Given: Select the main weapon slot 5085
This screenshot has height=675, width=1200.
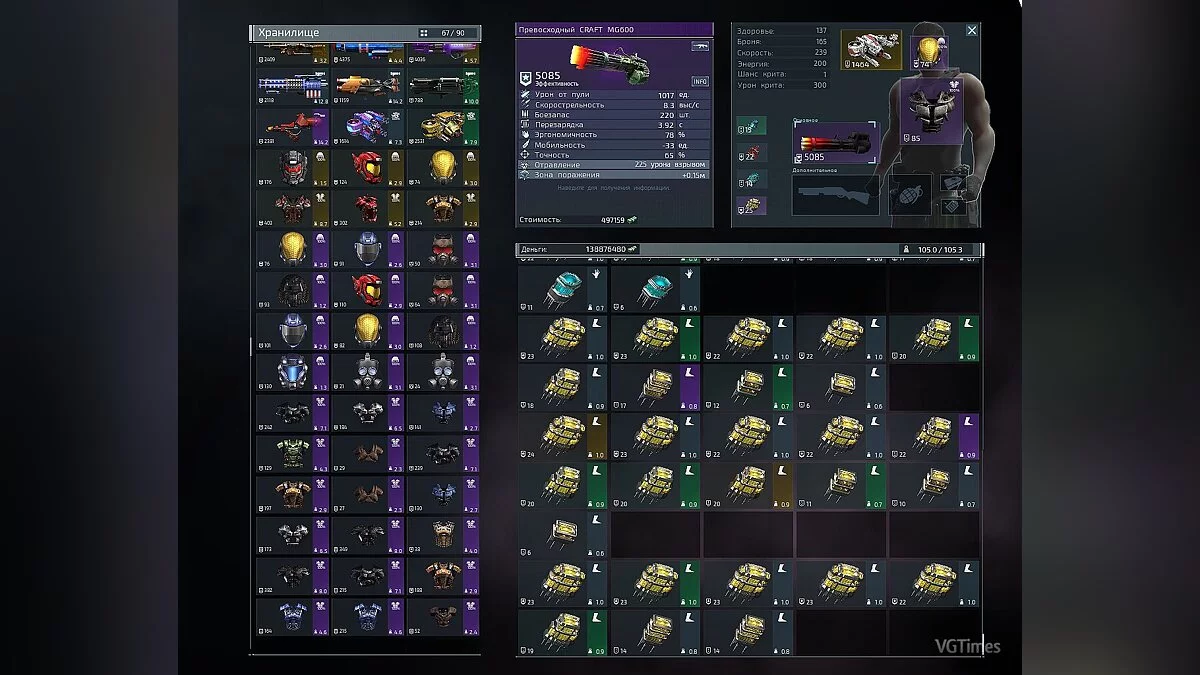Looking at the screenshot, I should [x=836, y=144].
